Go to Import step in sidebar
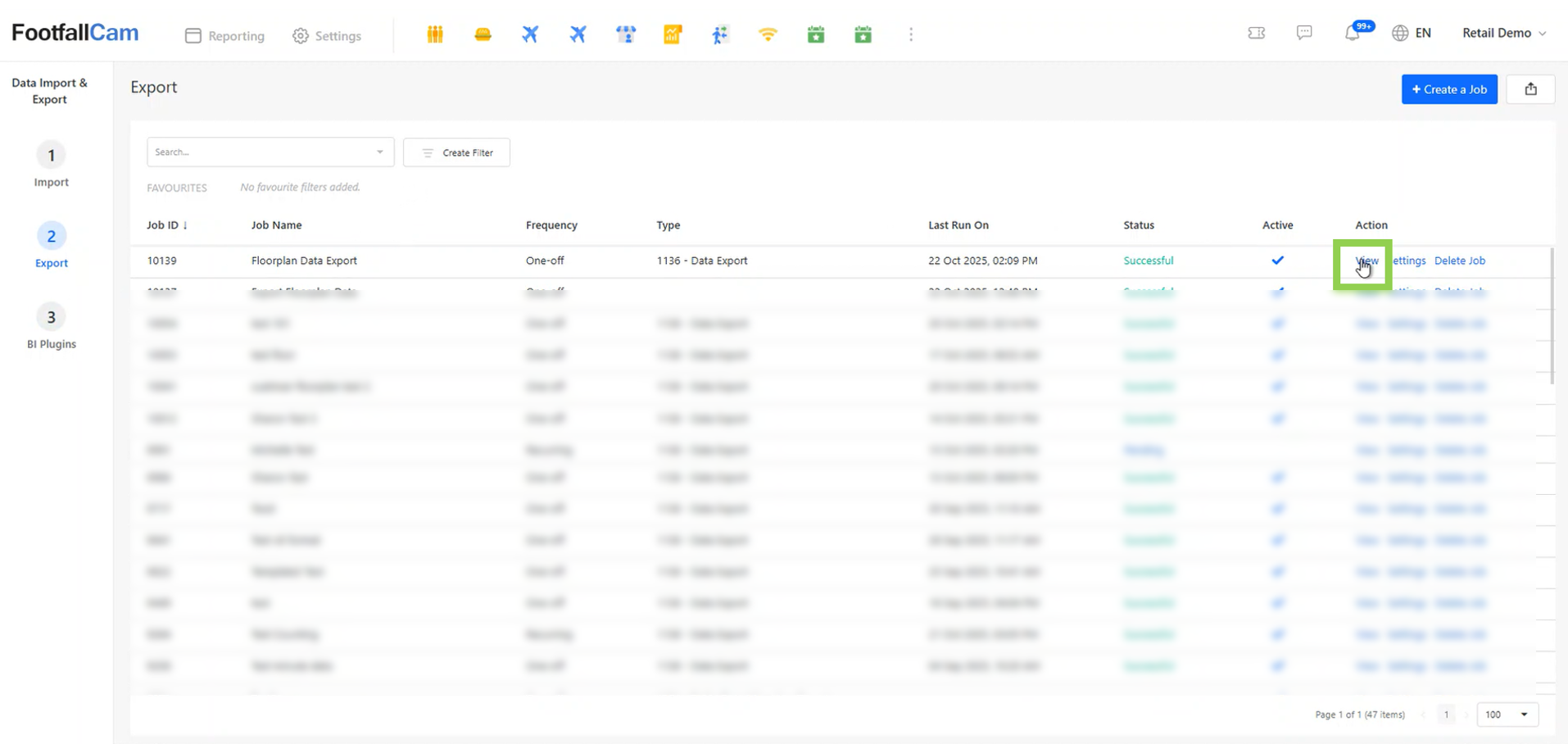 click(51, 165)
